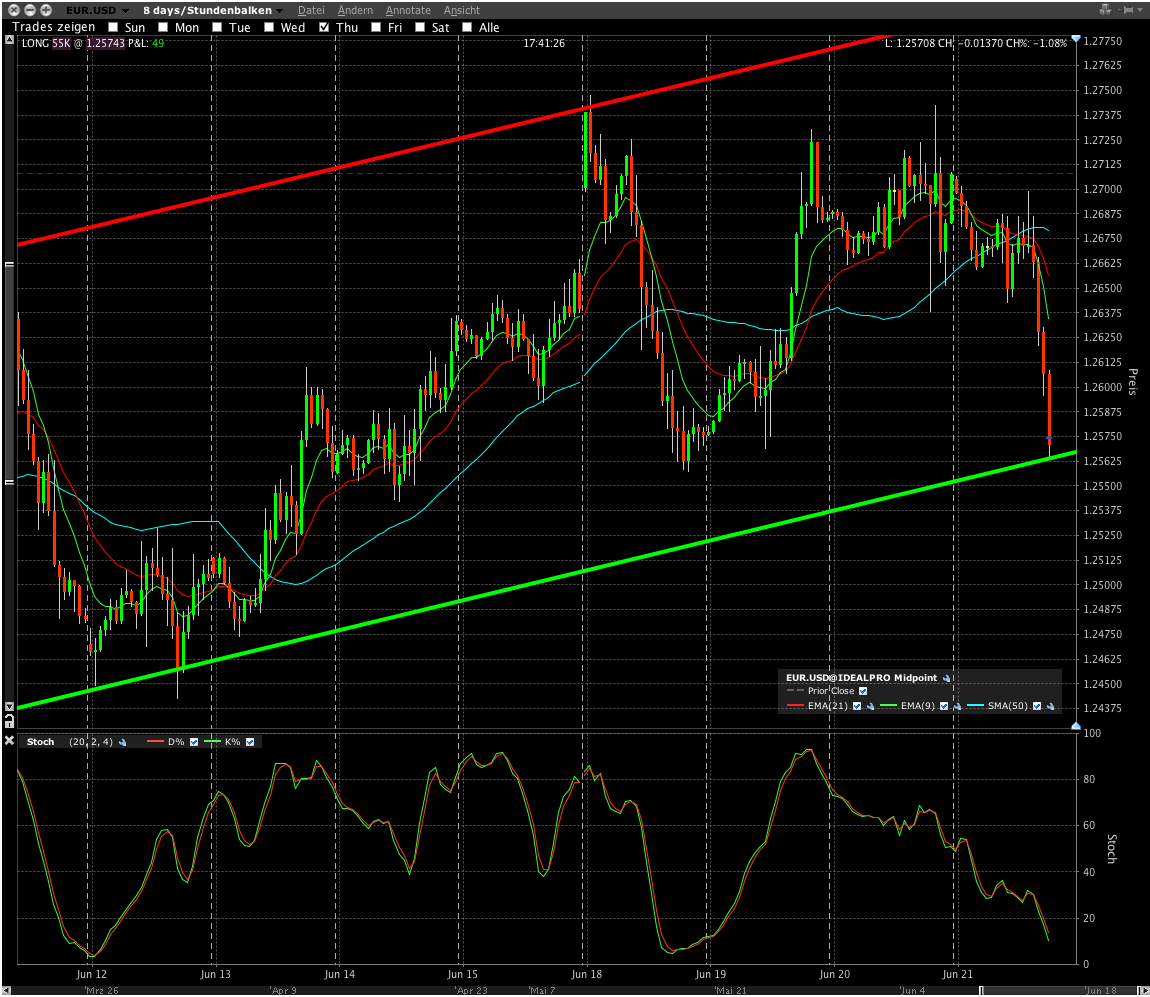The width and height of the screenshot is (1150, 997).
Task: Check the Alle trades checkbox
Action: [x=467, y=27]
